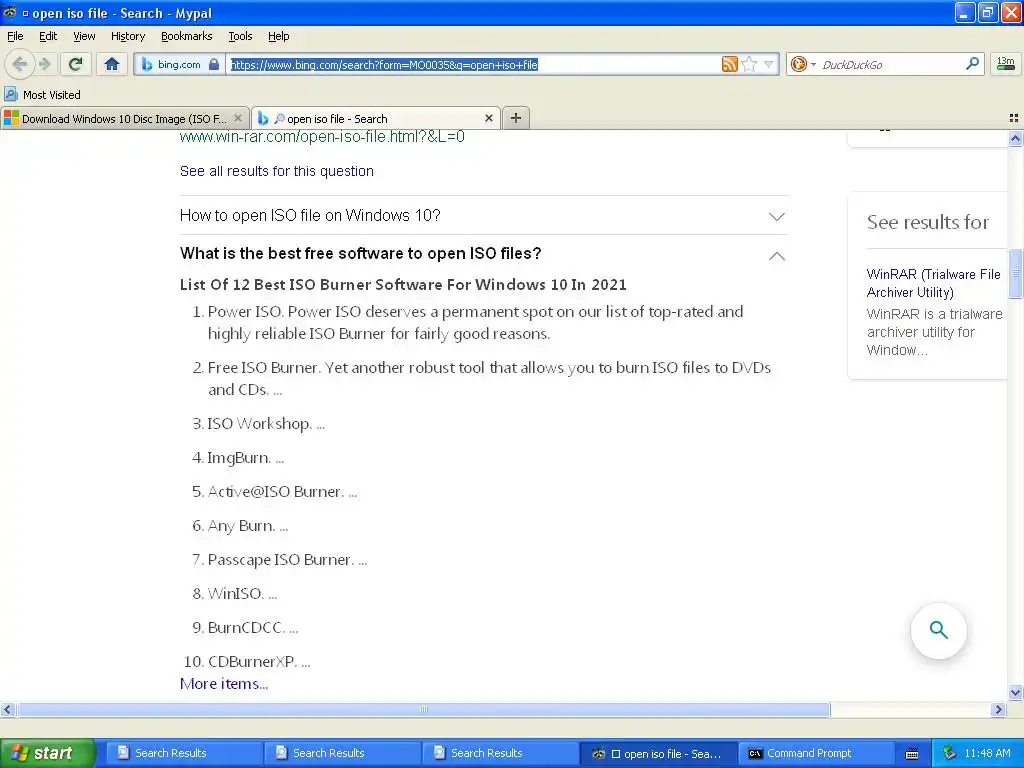Grab the horizontal scrollbar thumb
The height and width of the screenshot is (768, 1024).
tap(423, 709)
